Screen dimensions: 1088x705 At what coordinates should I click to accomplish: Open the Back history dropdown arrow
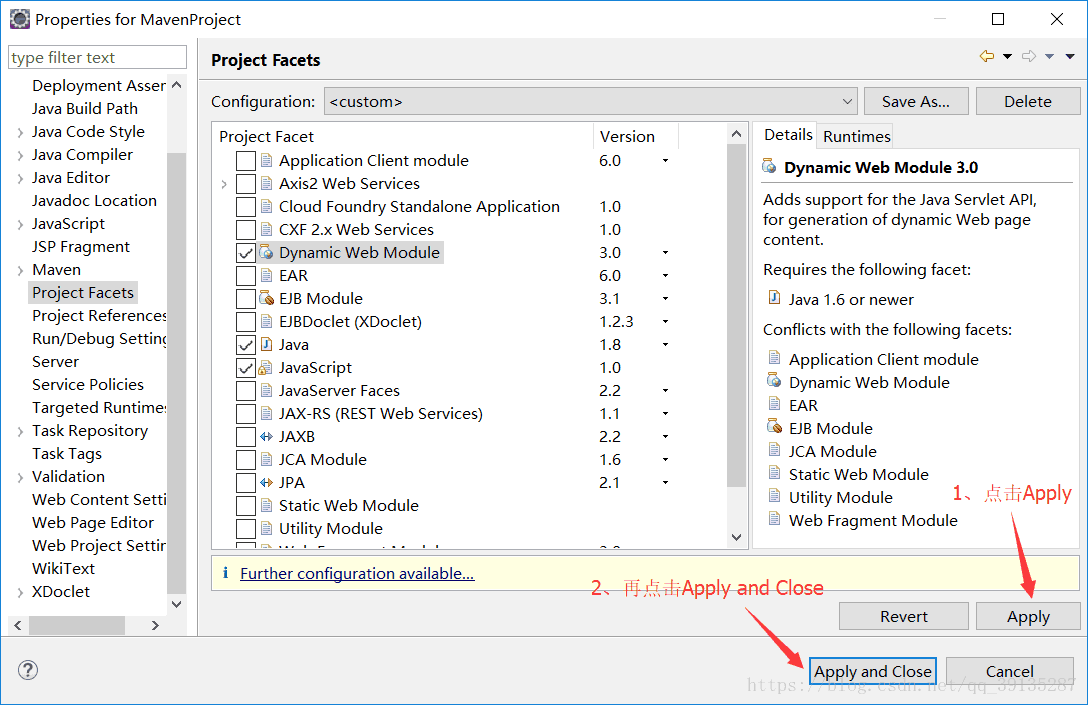tap(1008, 57)
